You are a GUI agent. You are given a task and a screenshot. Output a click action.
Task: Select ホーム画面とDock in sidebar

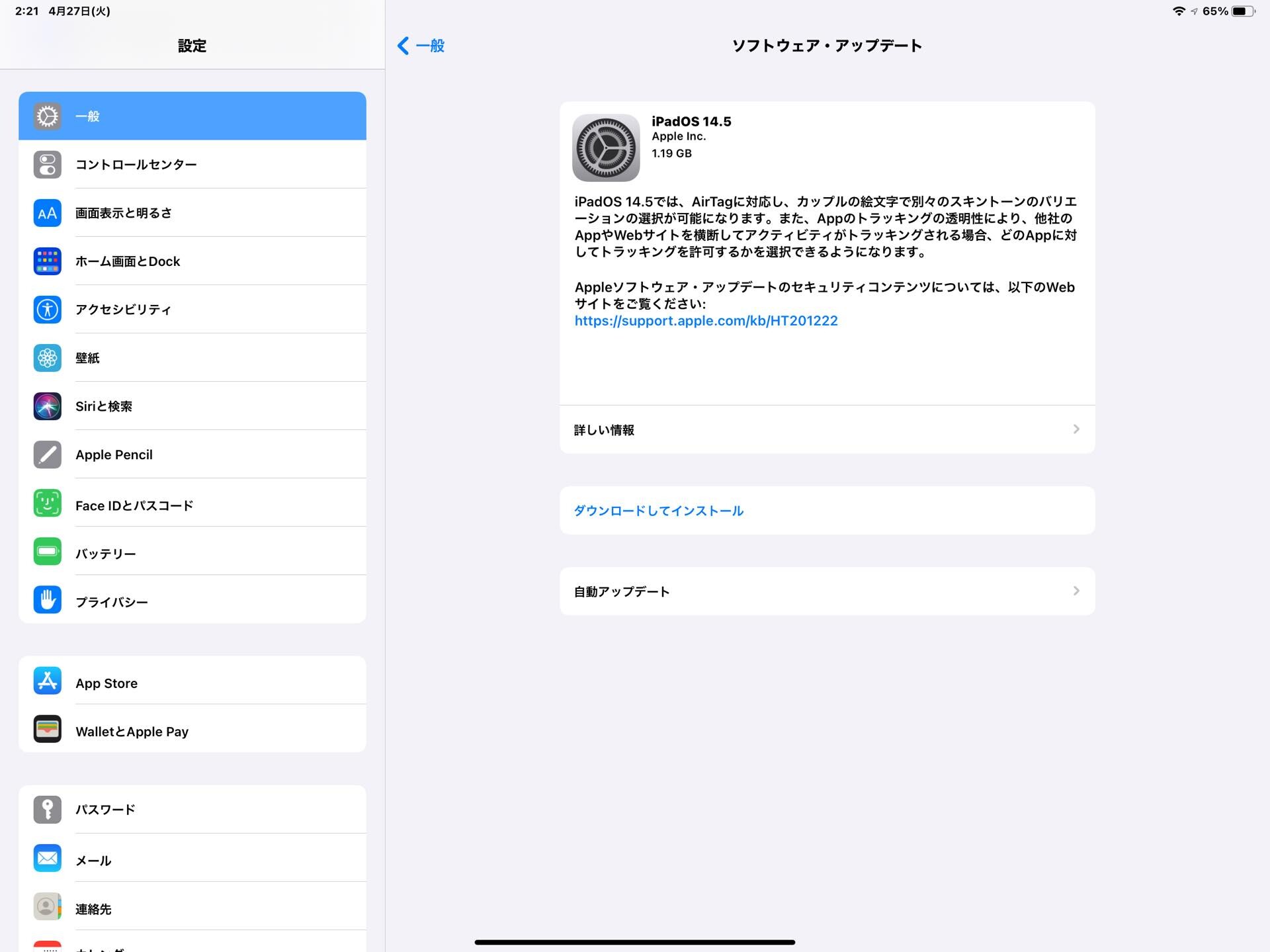(192, 261)
